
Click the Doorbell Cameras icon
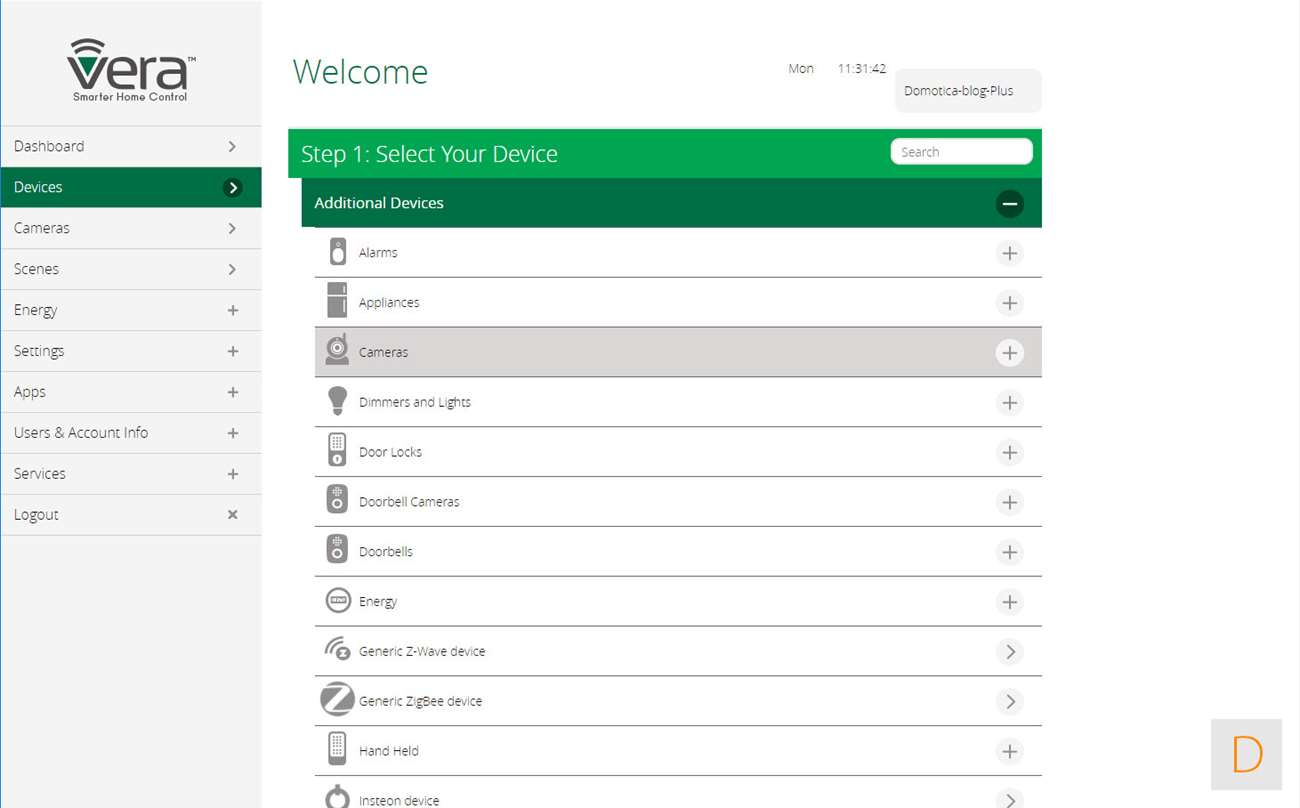coord(337,500)
